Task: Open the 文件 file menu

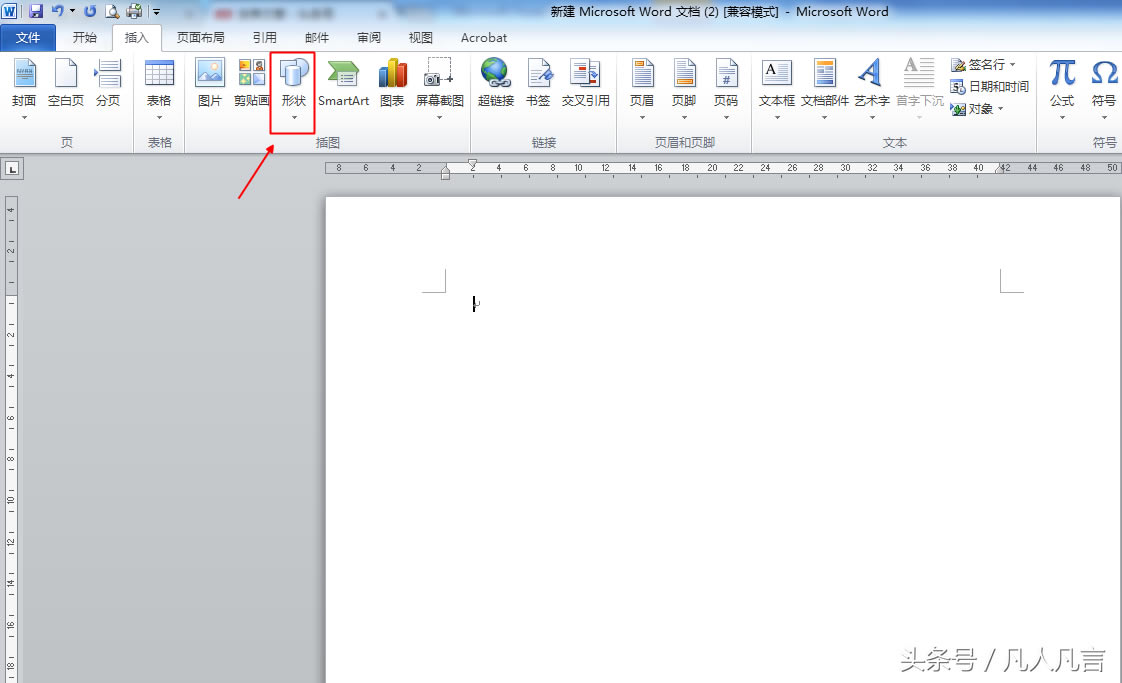Action: tap(29, 38)
